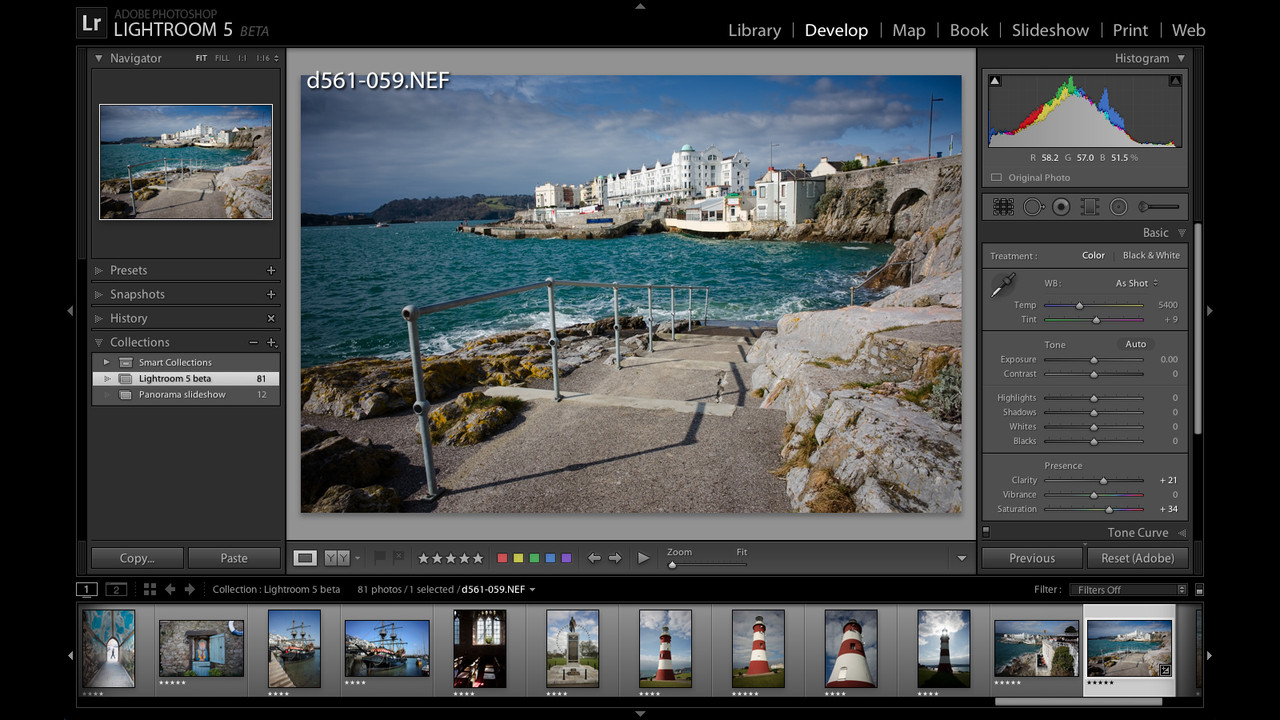Pick the White Balance eyedropper
Image resolution: width=1280 pixels, height=720 pixels.
tap(1002, 286)
